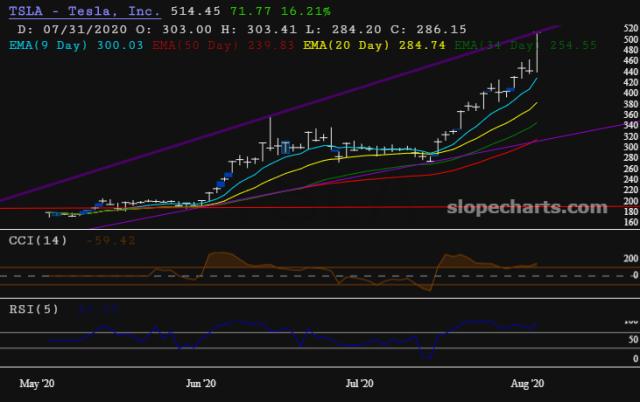The width and height of the screenshot is (640, 402).
Task: Select the green EMA 254.55 legend label
Action: [525, 45]
